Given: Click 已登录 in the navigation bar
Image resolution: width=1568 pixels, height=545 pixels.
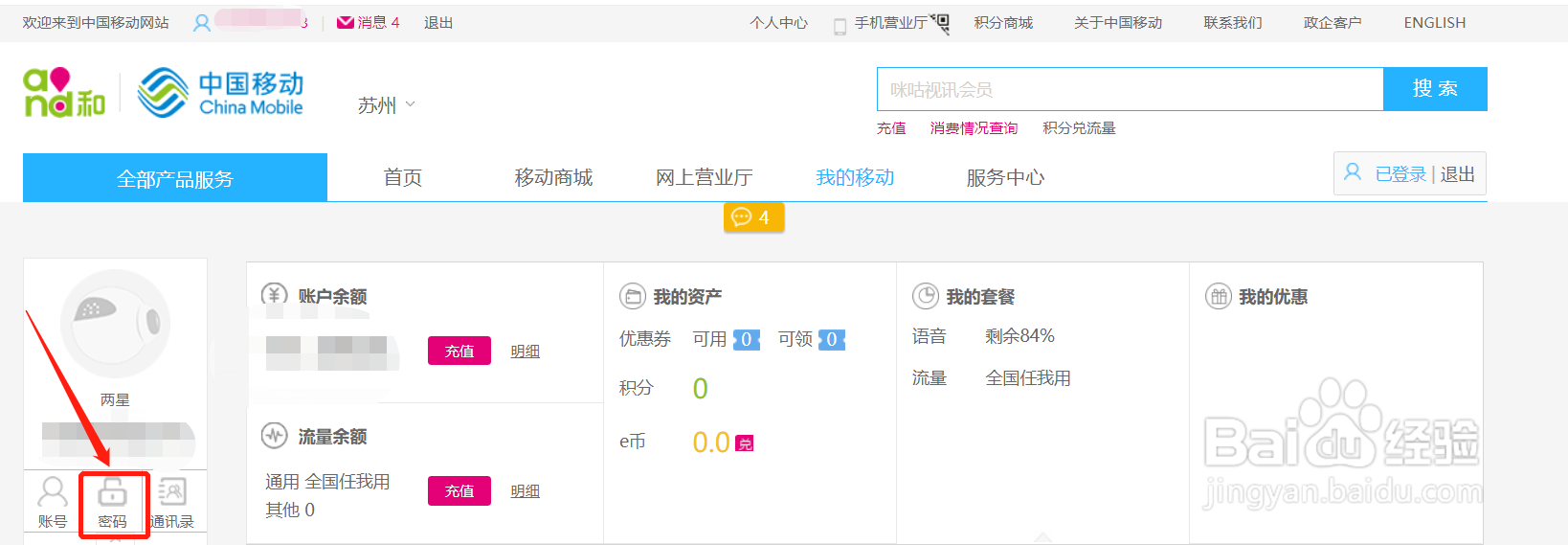Looking at the screenshot, I should [1401, 174].
